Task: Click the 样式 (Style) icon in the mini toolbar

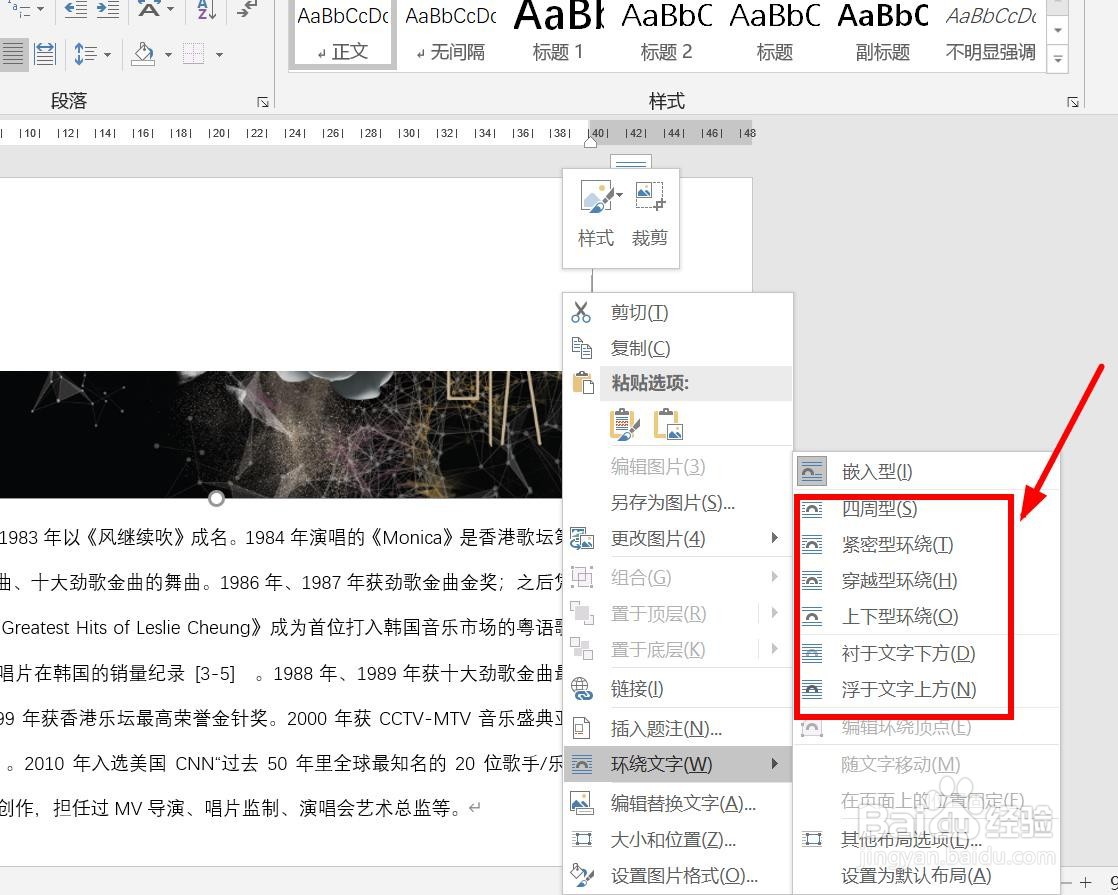Action: point(595,197)
